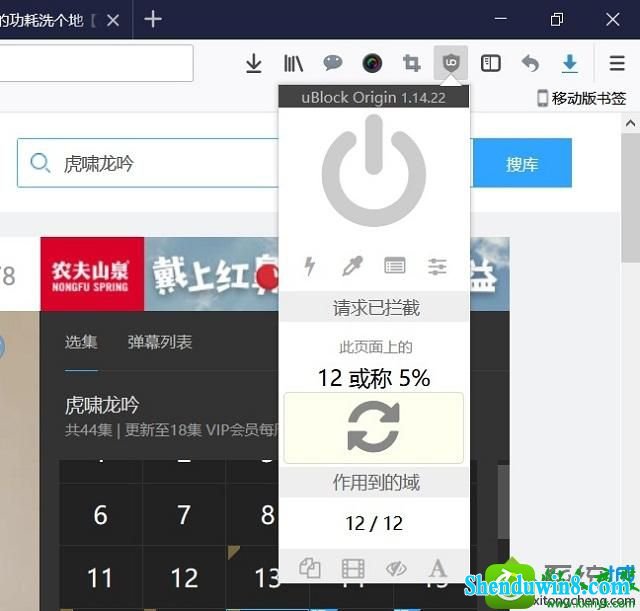This screenshot has height=611, width=640.
Task: Click the page scrollbar up arrow
Action: (x=630, y=123)
